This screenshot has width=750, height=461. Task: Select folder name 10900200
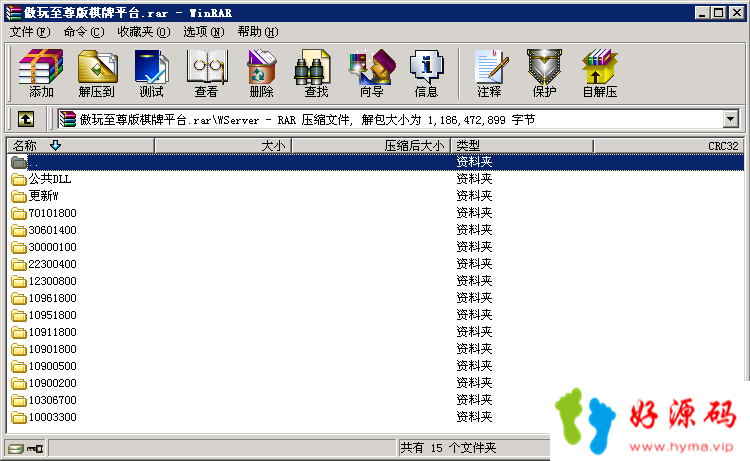[53, 384]
